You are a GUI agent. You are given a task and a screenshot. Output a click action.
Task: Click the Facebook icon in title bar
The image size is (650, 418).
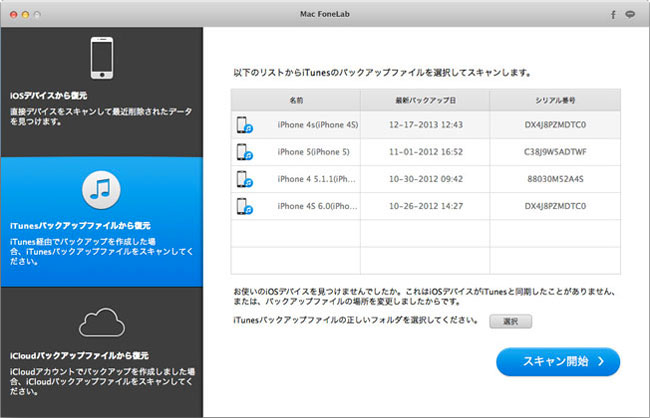coord(613,14)
